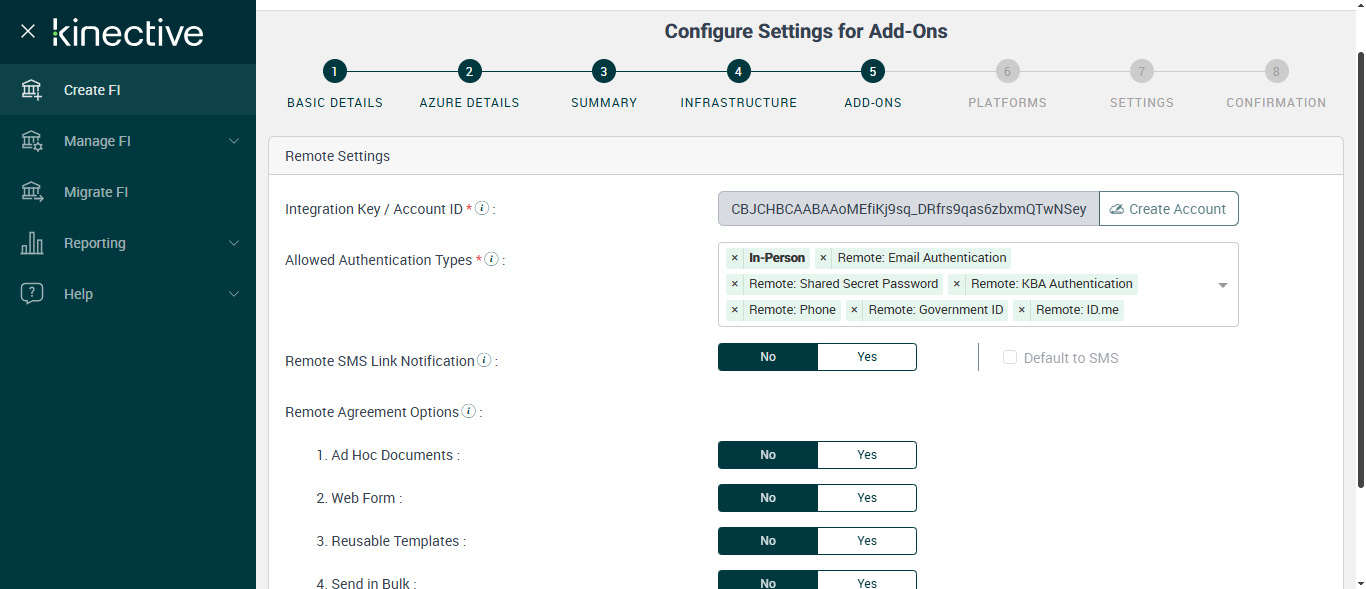Click info icon beside Integration Key label

tap(482, 208)
